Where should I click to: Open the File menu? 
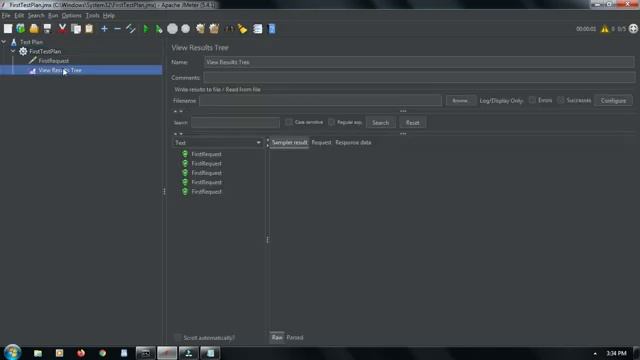(6, 16)
